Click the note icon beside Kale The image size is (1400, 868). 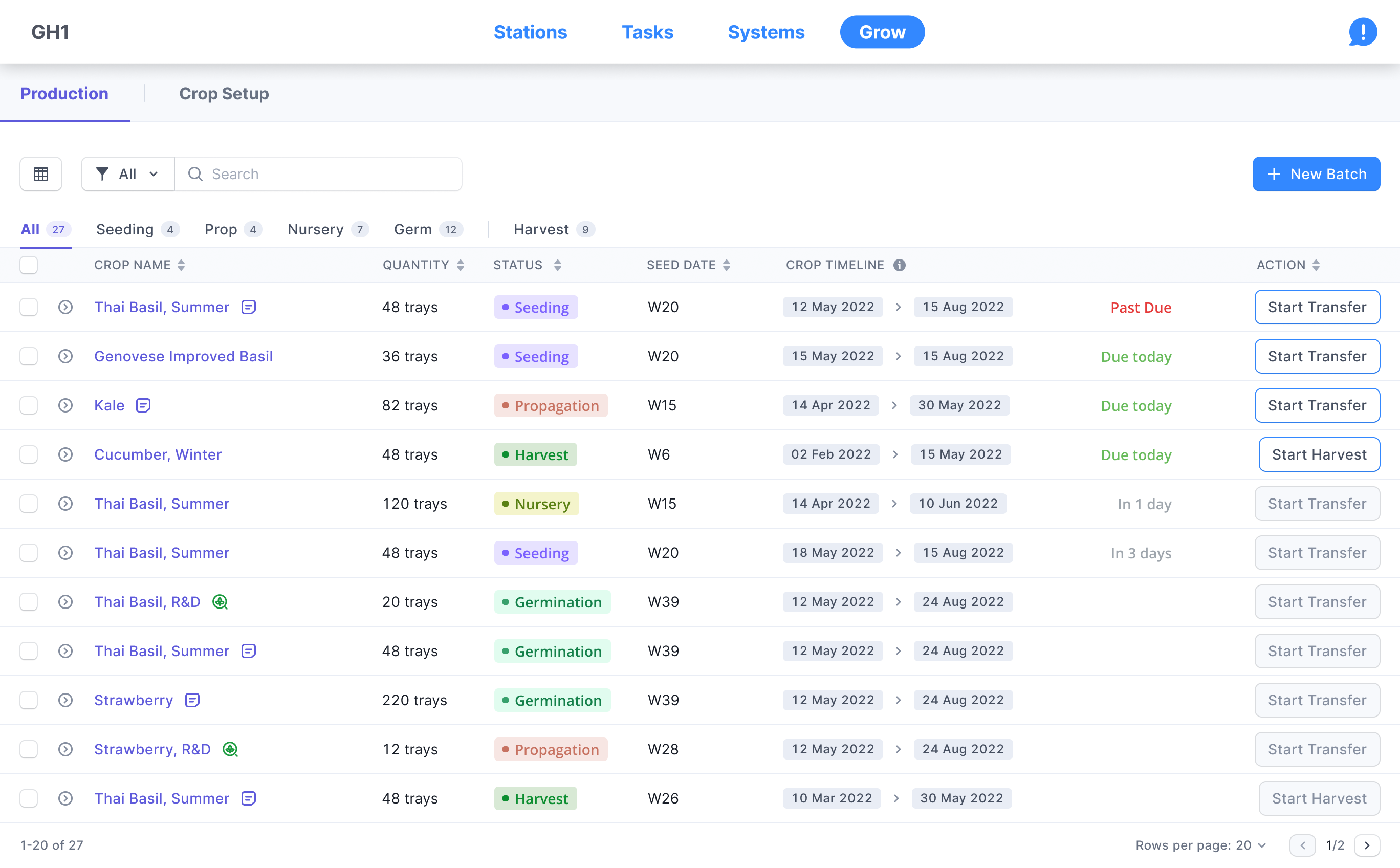coord(143,405)
